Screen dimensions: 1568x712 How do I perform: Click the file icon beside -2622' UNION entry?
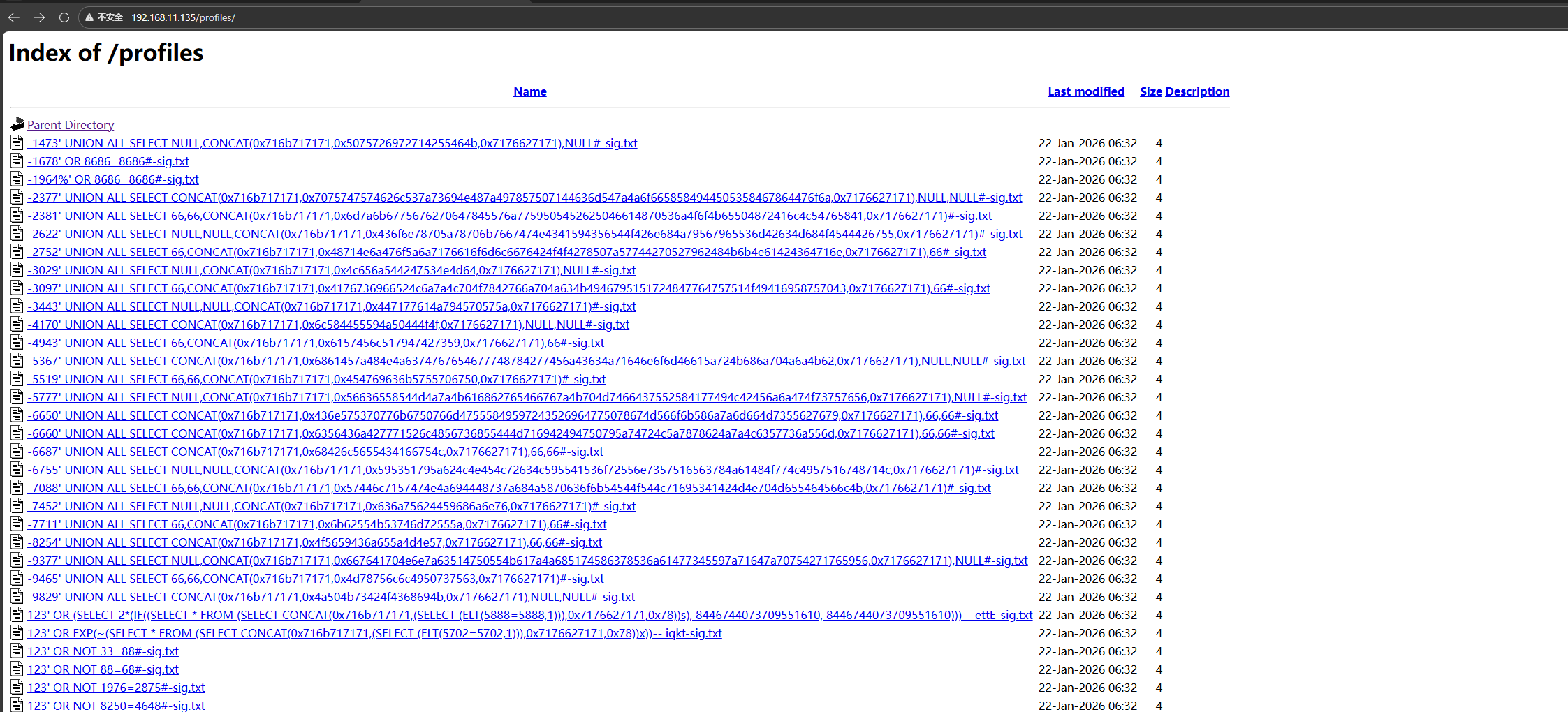[x=17, y=234]
